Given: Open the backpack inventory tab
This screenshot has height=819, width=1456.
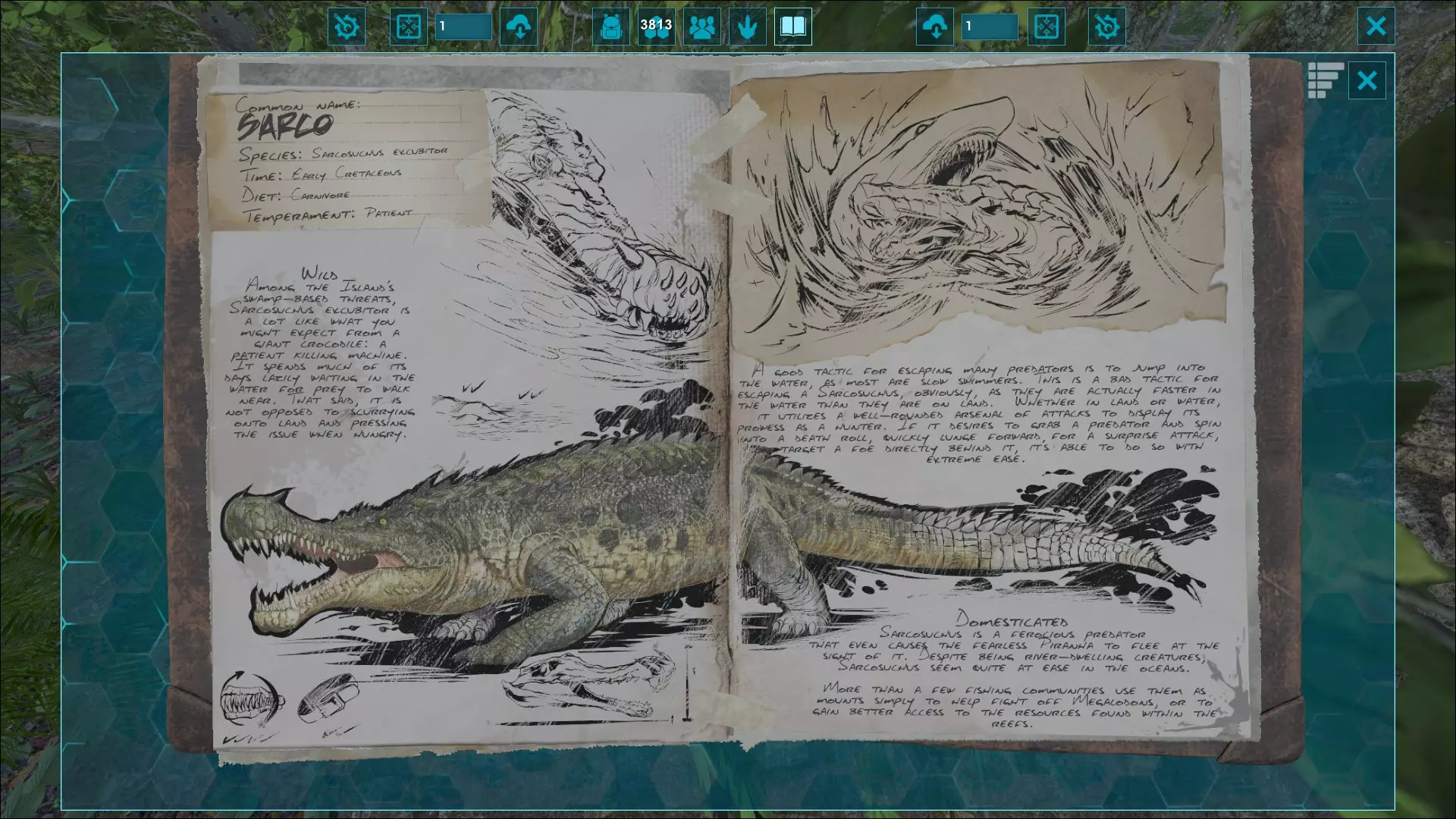Looking at the screenshot, I should pyautogui.click(x=610, y=27).
